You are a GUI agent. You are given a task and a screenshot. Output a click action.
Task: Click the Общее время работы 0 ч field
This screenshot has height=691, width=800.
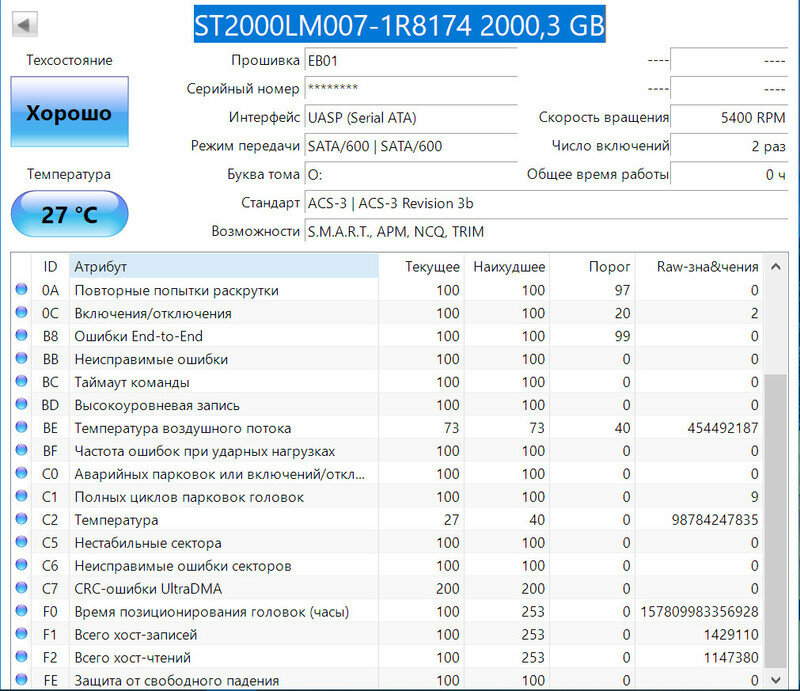pos(729,175)
